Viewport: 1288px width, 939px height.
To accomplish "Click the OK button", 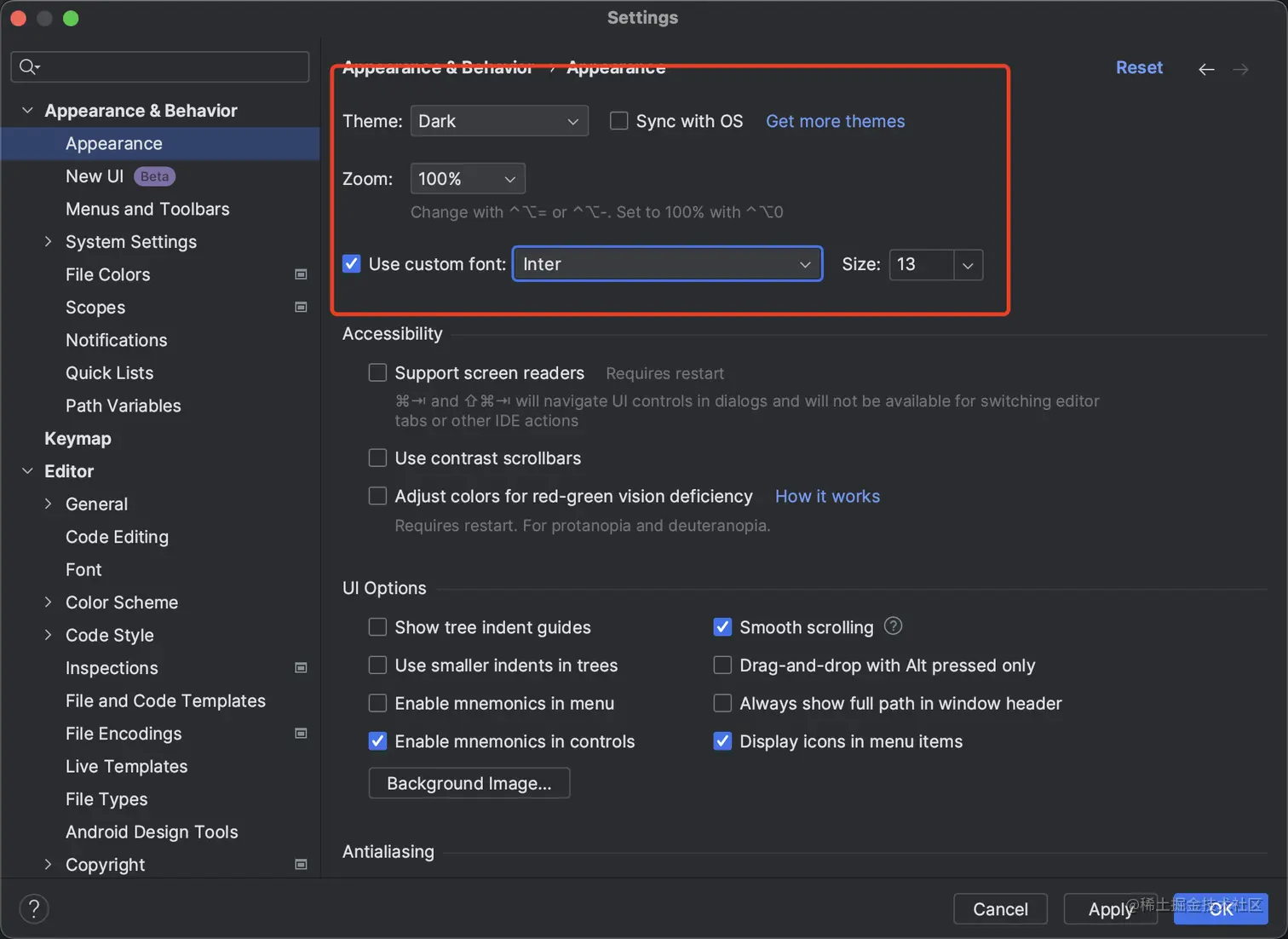I will click(x=1221, y=909).
